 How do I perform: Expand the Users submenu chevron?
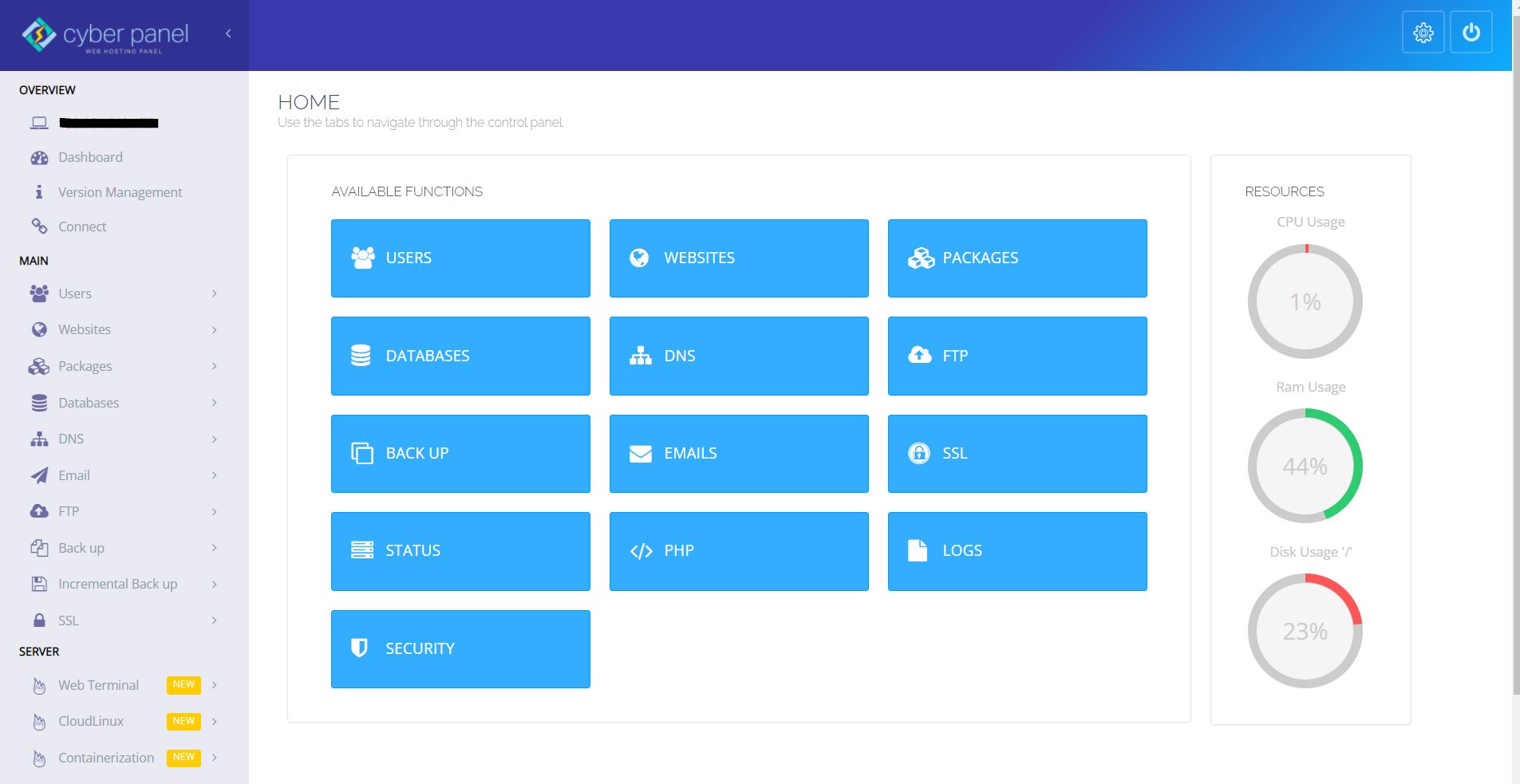pos(214,294)
